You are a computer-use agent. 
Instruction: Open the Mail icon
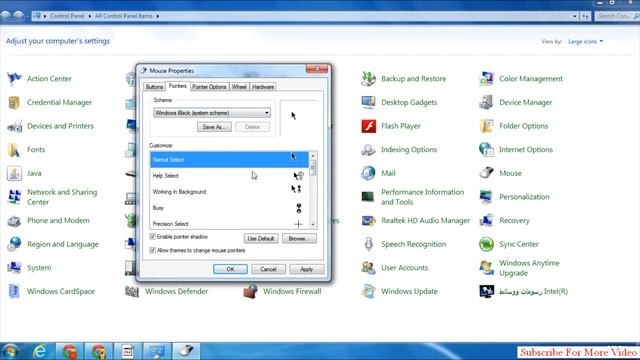[368, 173]
